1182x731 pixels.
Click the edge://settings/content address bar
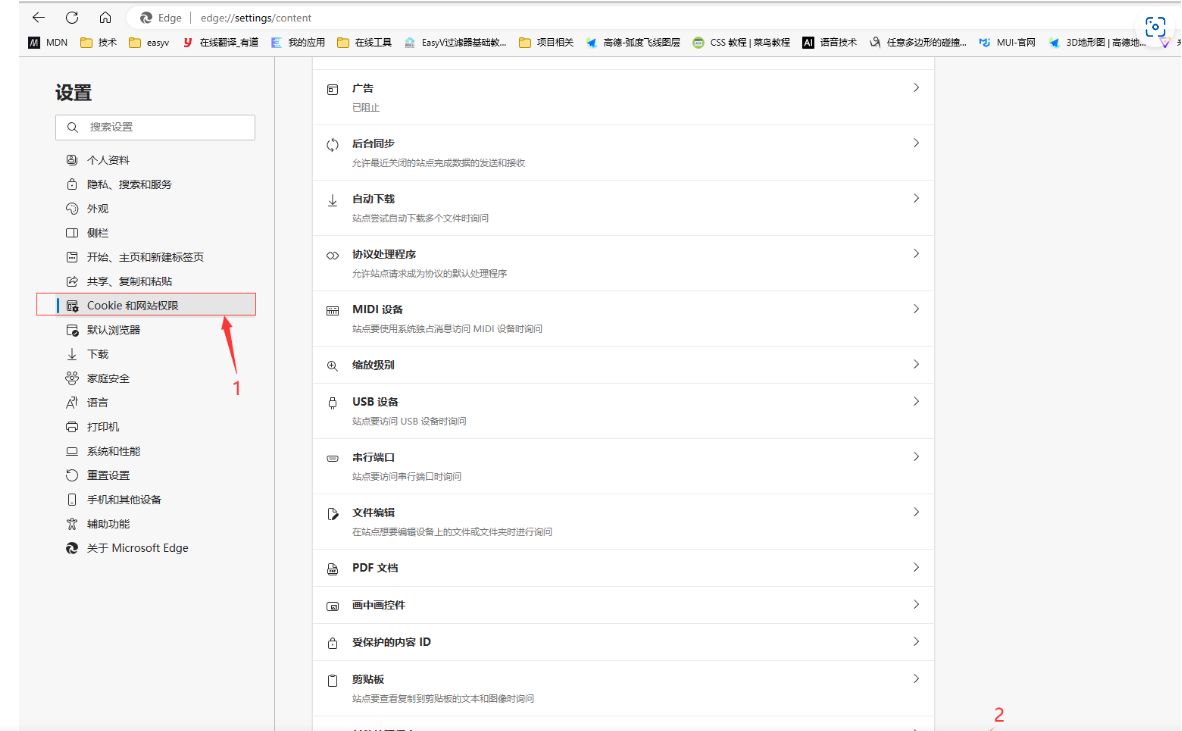coord(256,18)
